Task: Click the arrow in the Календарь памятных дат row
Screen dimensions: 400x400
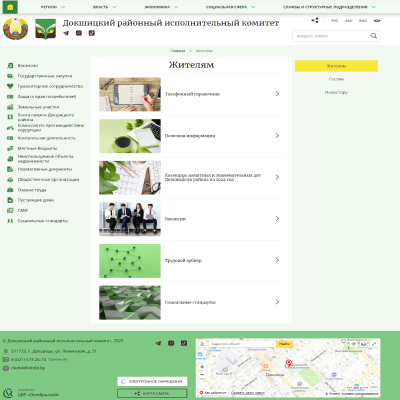Action: pos(277,177)
